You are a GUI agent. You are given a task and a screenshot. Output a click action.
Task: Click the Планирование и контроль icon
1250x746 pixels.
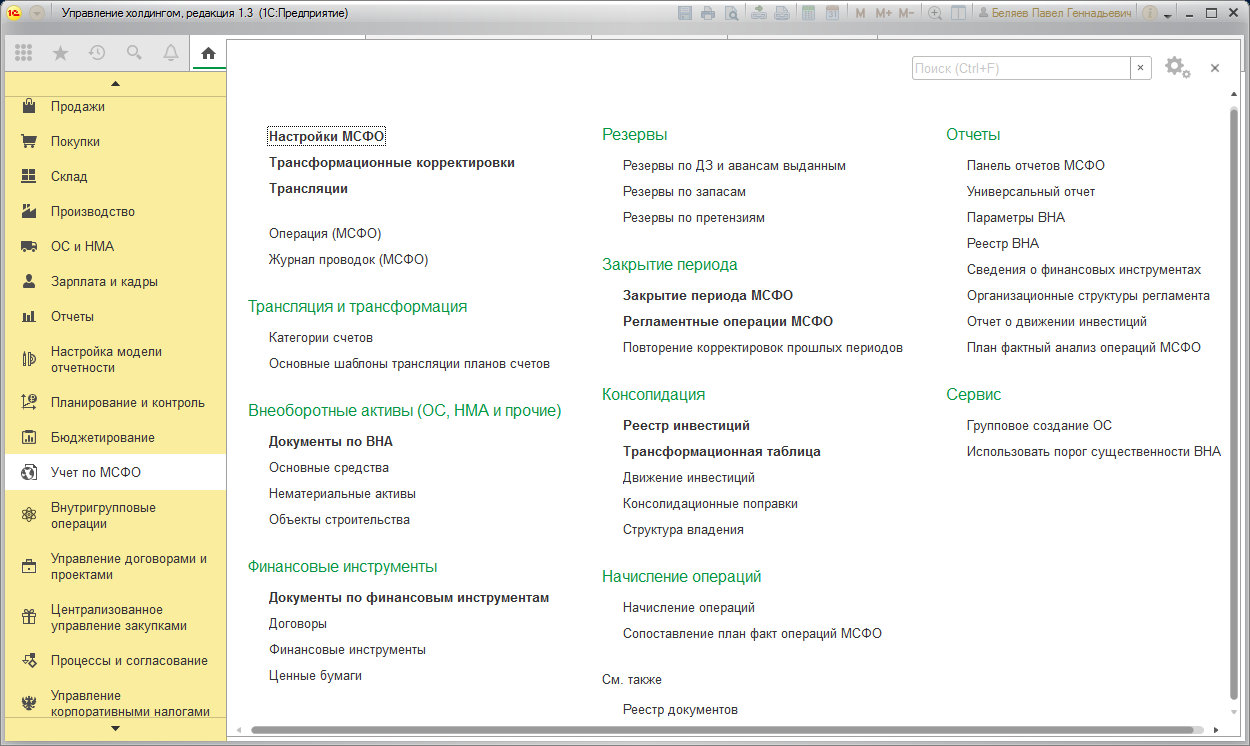(x=29, y=403)
